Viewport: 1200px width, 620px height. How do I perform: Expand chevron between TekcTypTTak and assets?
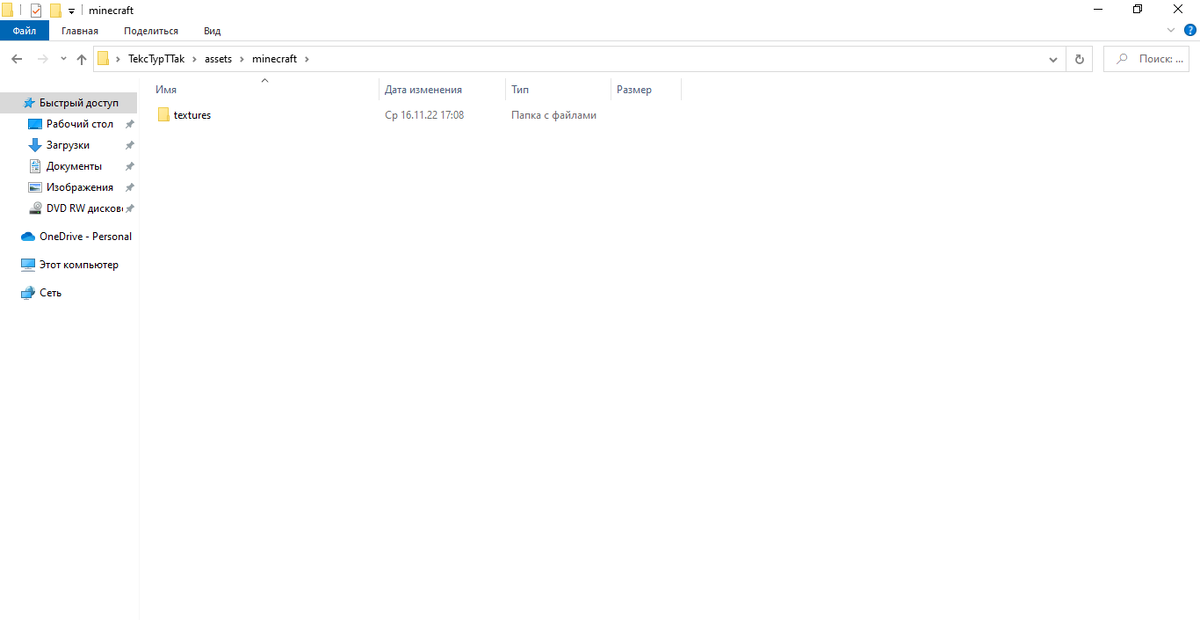[195, 59]
